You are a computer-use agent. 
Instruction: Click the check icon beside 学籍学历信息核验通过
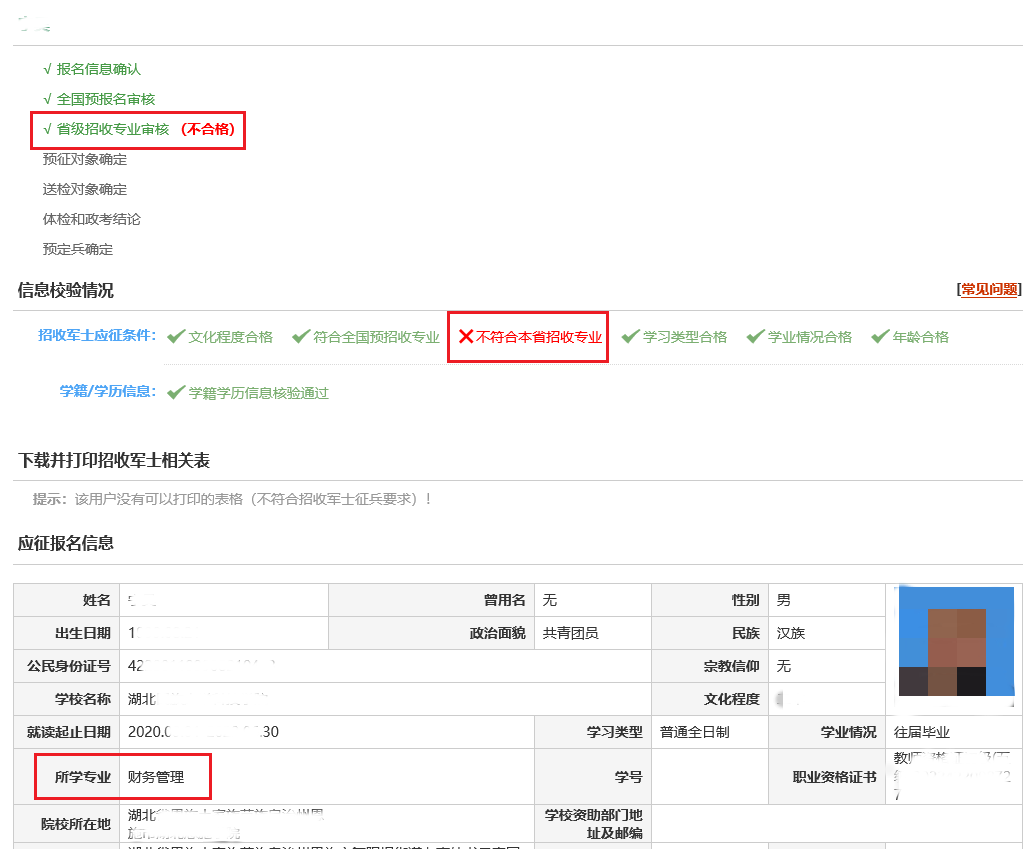click(175, 392)
